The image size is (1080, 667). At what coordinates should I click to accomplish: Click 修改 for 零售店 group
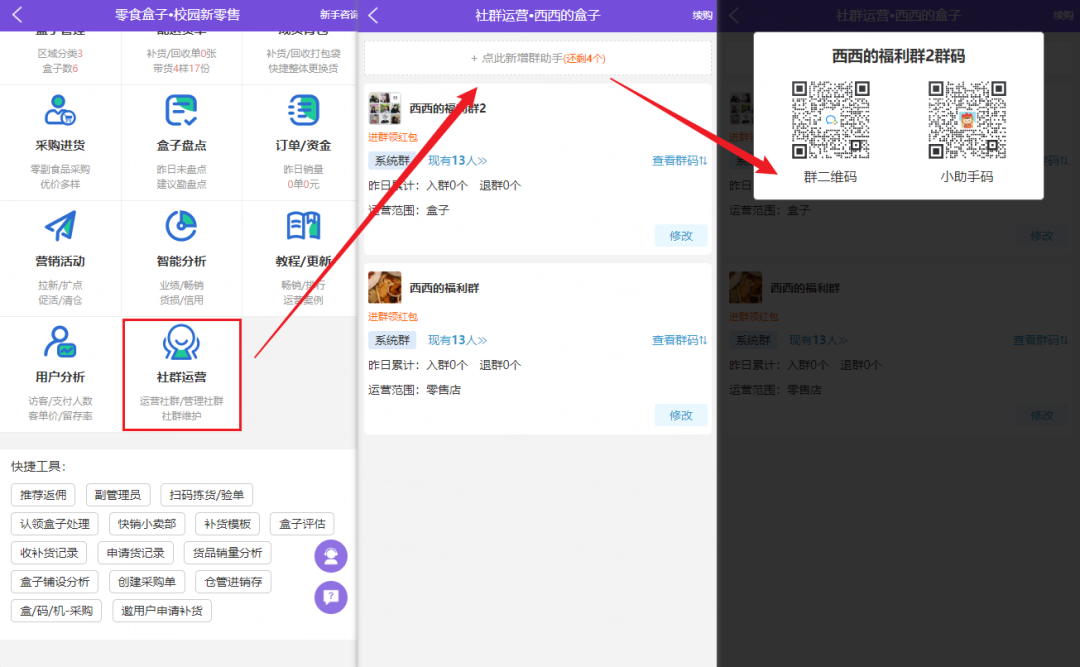pos(681,415)
